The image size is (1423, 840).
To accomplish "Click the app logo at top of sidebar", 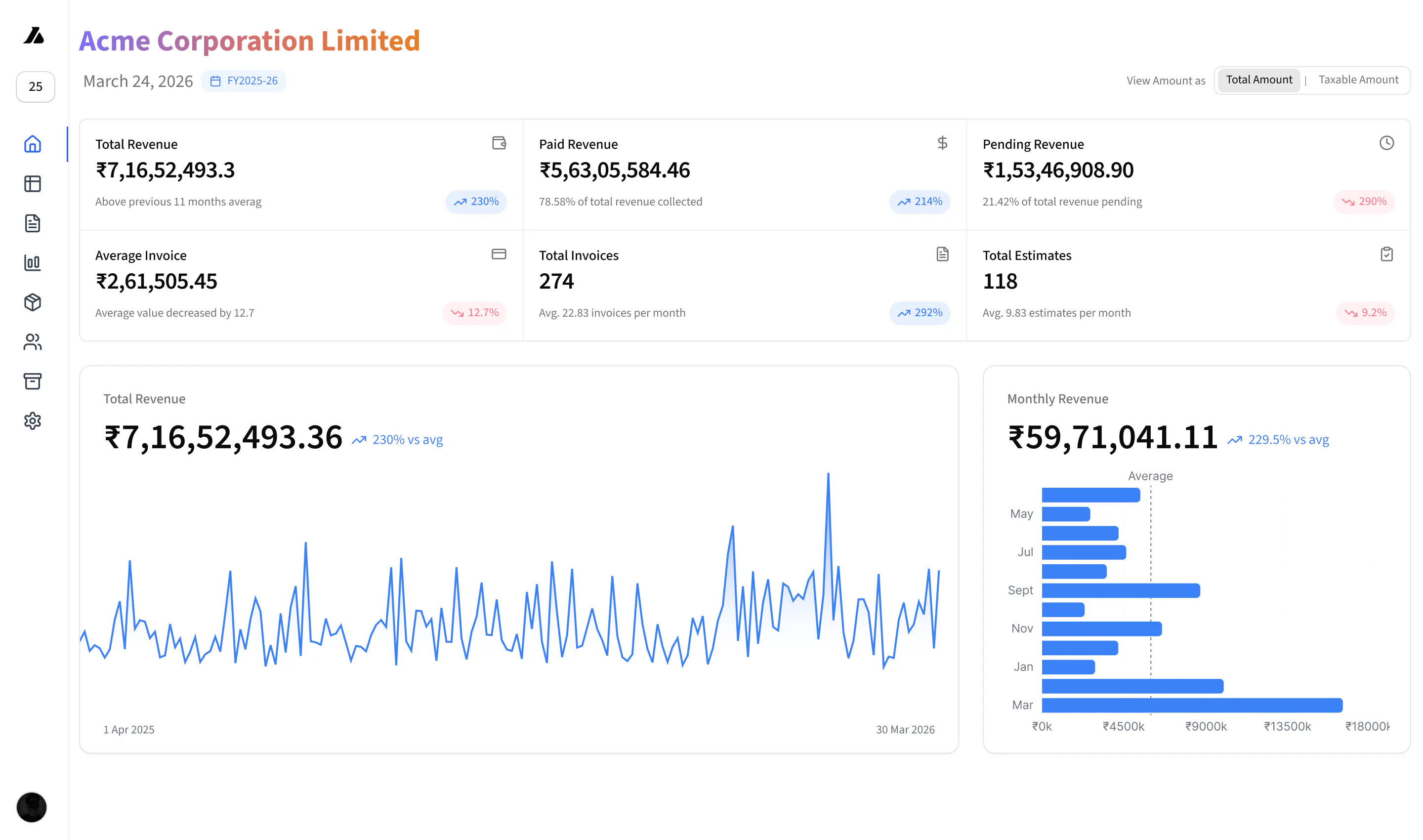I will pos(34,36).
